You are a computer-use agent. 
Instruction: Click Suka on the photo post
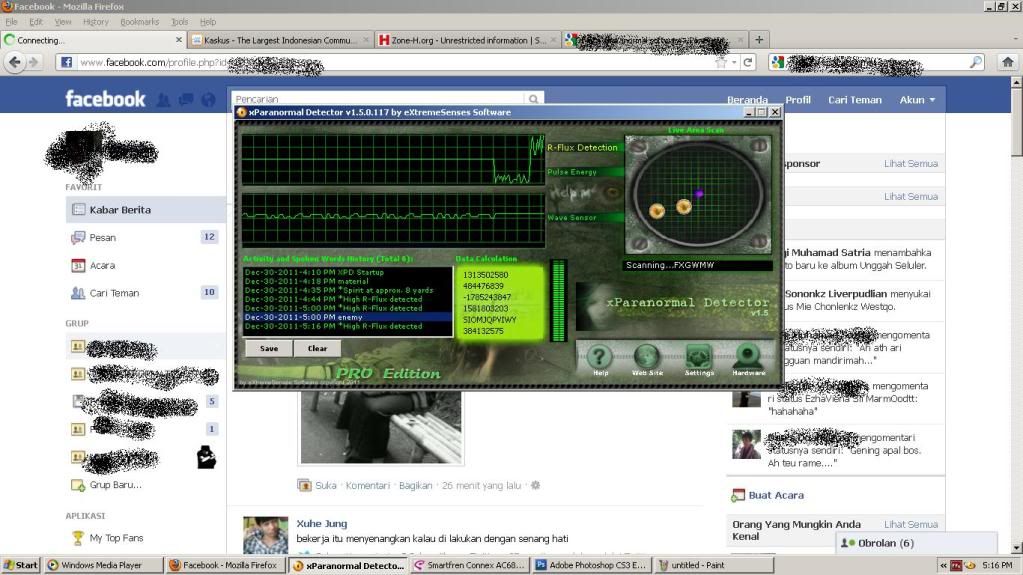pyautogui.click(x=326, y=486)
